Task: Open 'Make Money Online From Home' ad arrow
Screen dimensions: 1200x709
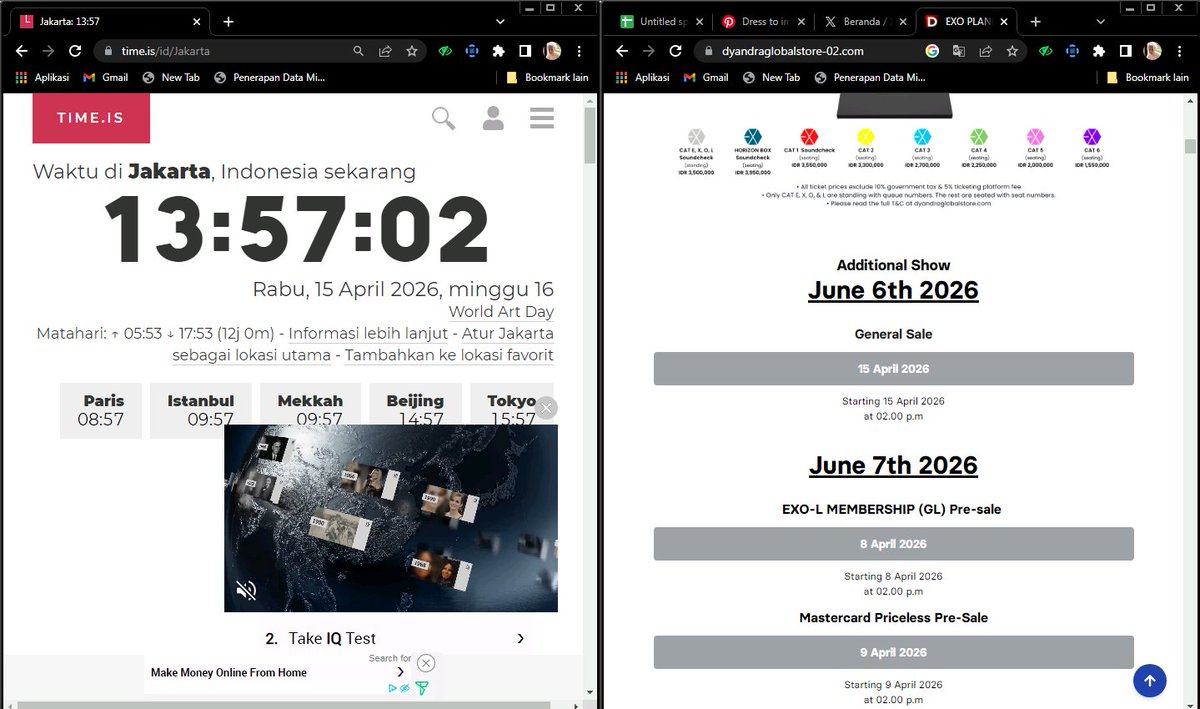Action: click(401, 673)
